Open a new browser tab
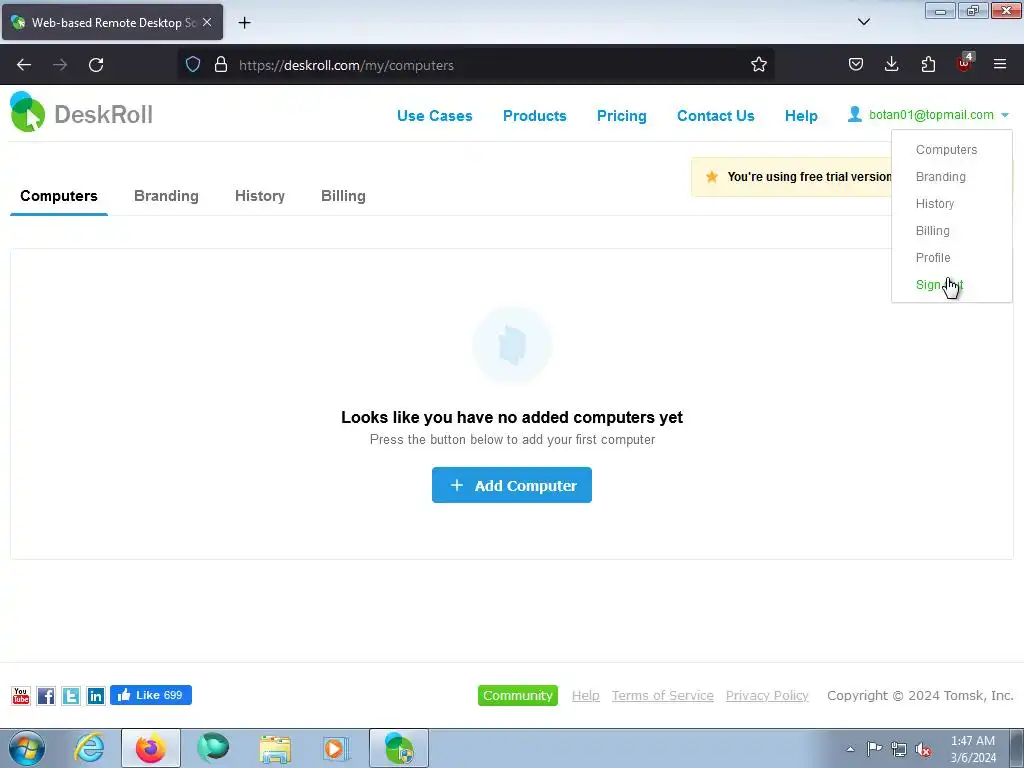 coord(244,23)
